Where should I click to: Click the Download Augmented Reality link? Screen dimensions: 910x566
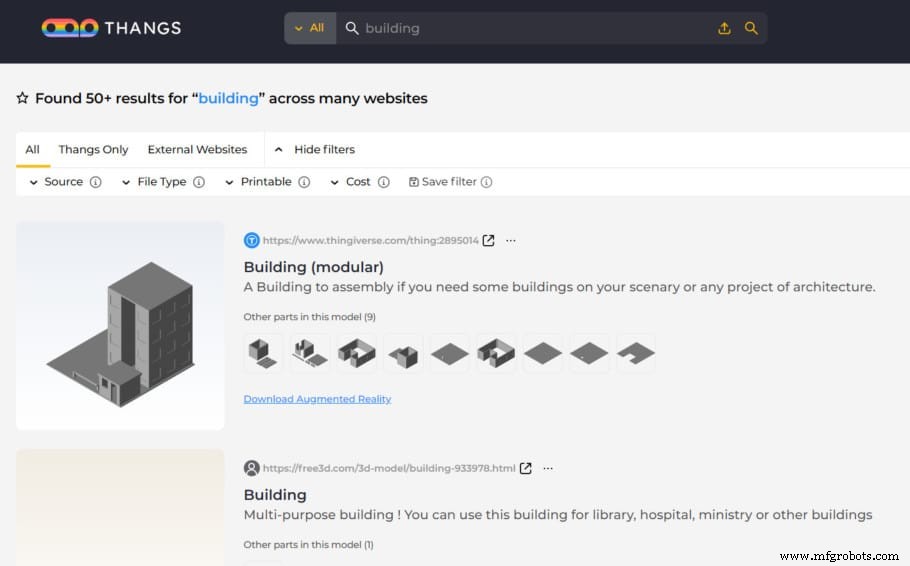317,399
